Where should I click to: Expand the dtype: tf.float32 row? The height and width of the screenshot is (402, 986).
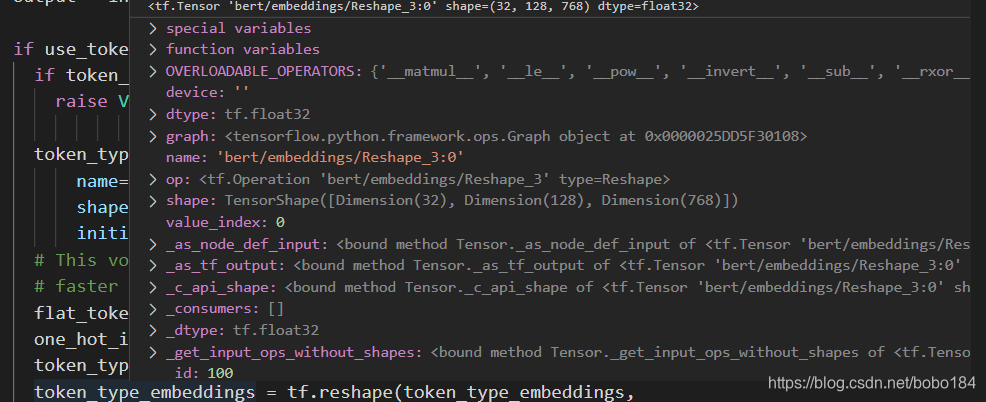pos(152,114)
